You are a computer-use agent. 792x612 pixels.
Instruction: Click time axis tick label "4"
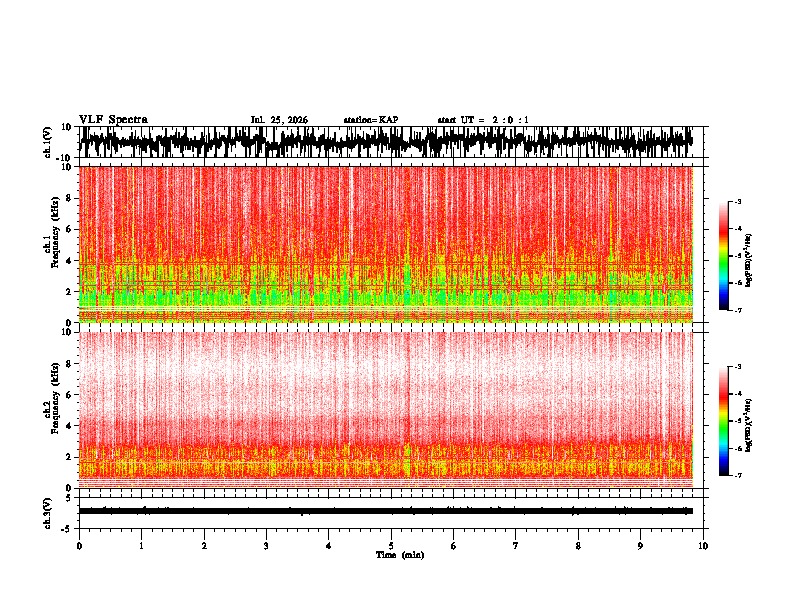pyautogui.click(x=329, y=546)
